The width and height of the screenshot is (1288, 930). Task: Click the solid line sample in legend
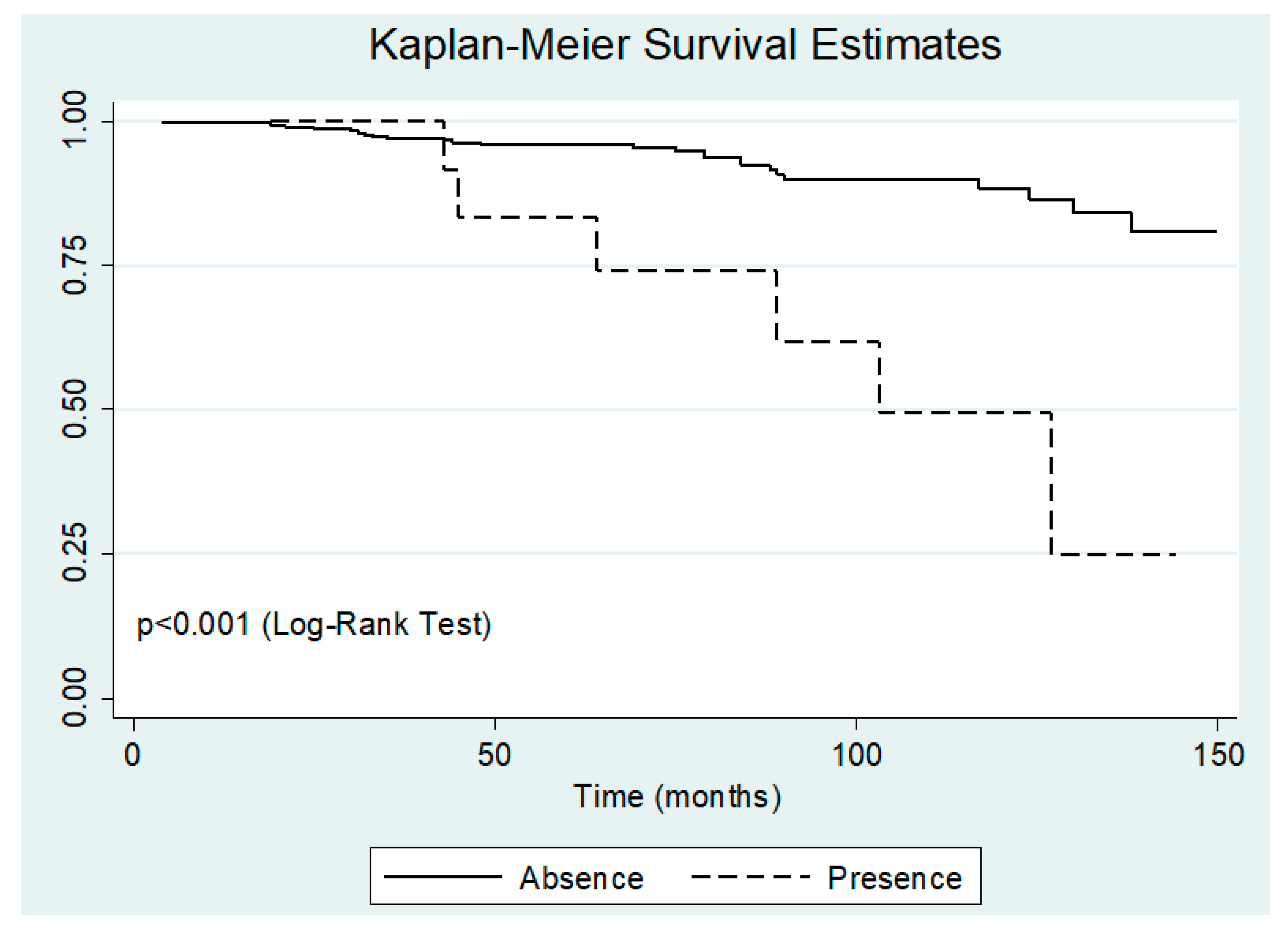[x=443, y=877]
